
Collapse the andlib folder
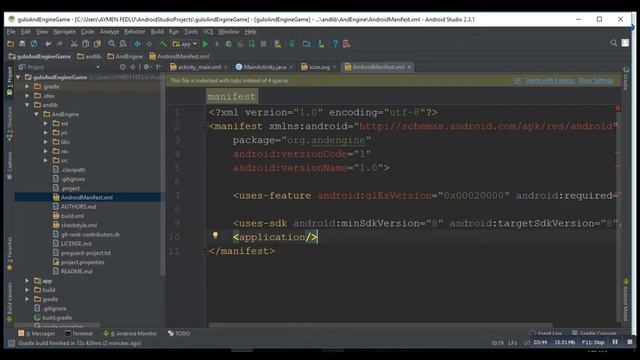[27, 105]
